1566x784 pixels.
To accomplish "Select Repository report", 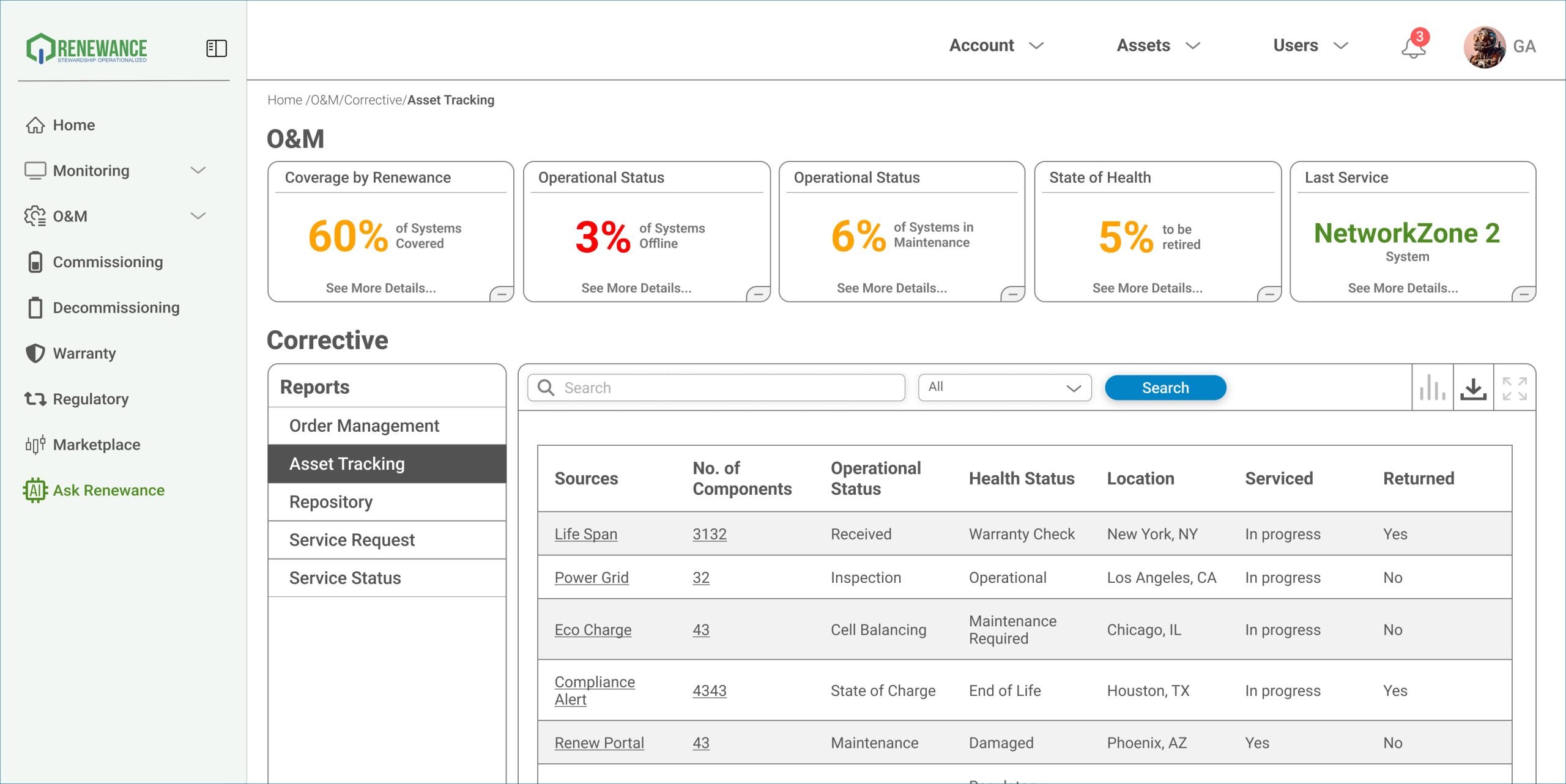I will [387, 502].
